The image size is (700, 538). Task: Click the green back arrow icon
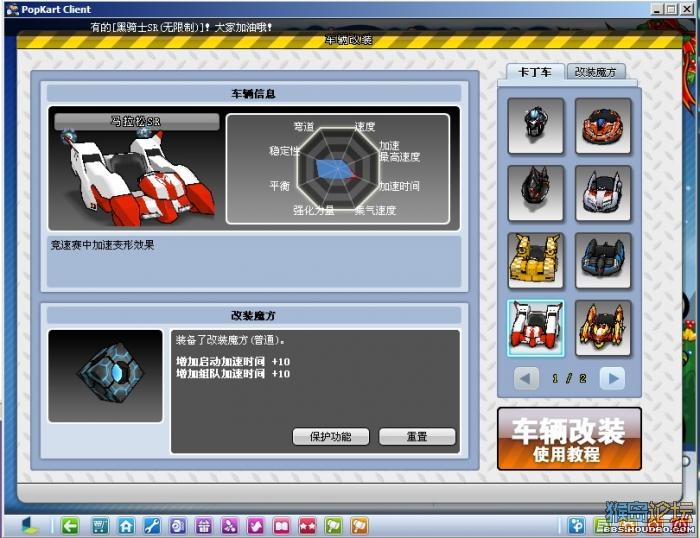click(x=70, y=526)
